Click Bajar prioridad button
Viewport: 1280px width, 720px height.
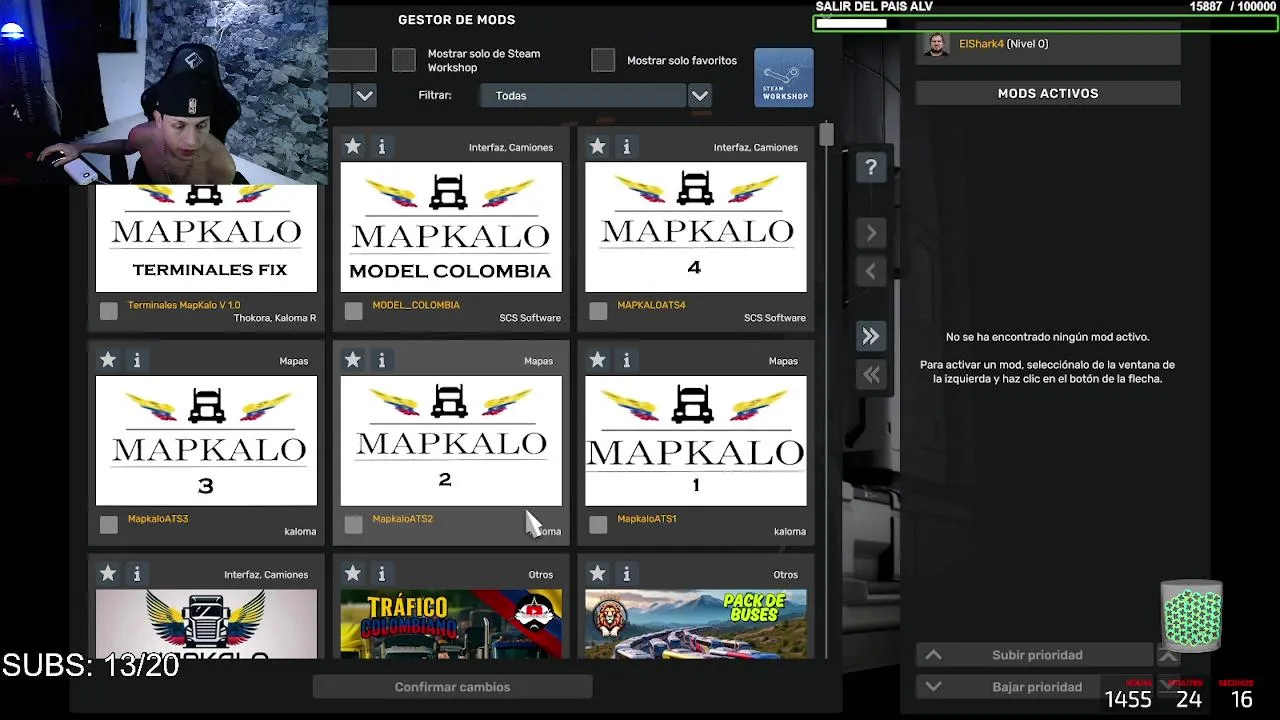[x=1035, y=687]
